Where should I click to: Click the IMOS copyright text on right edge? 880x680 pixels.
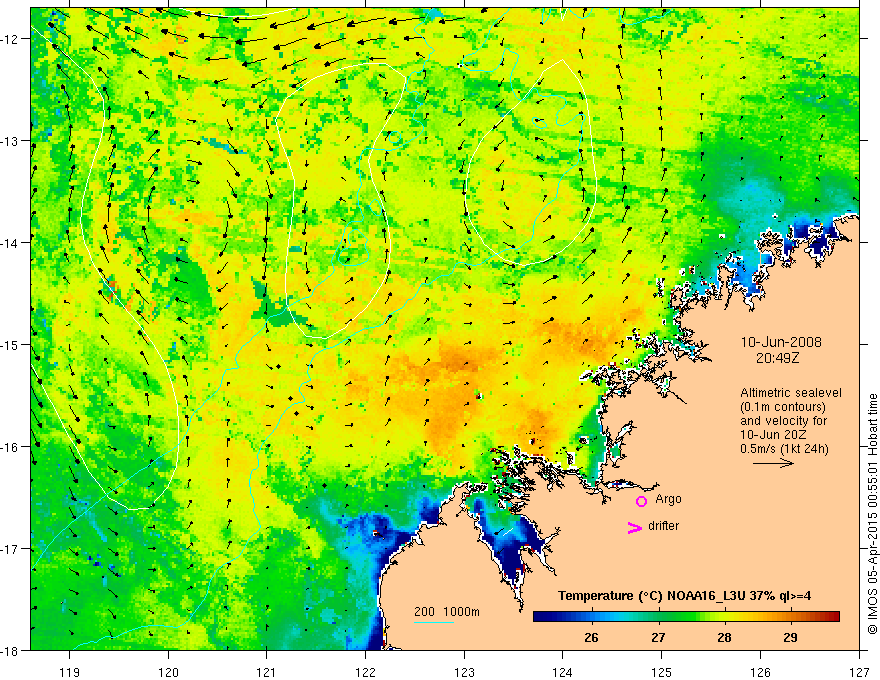point(872,514)
